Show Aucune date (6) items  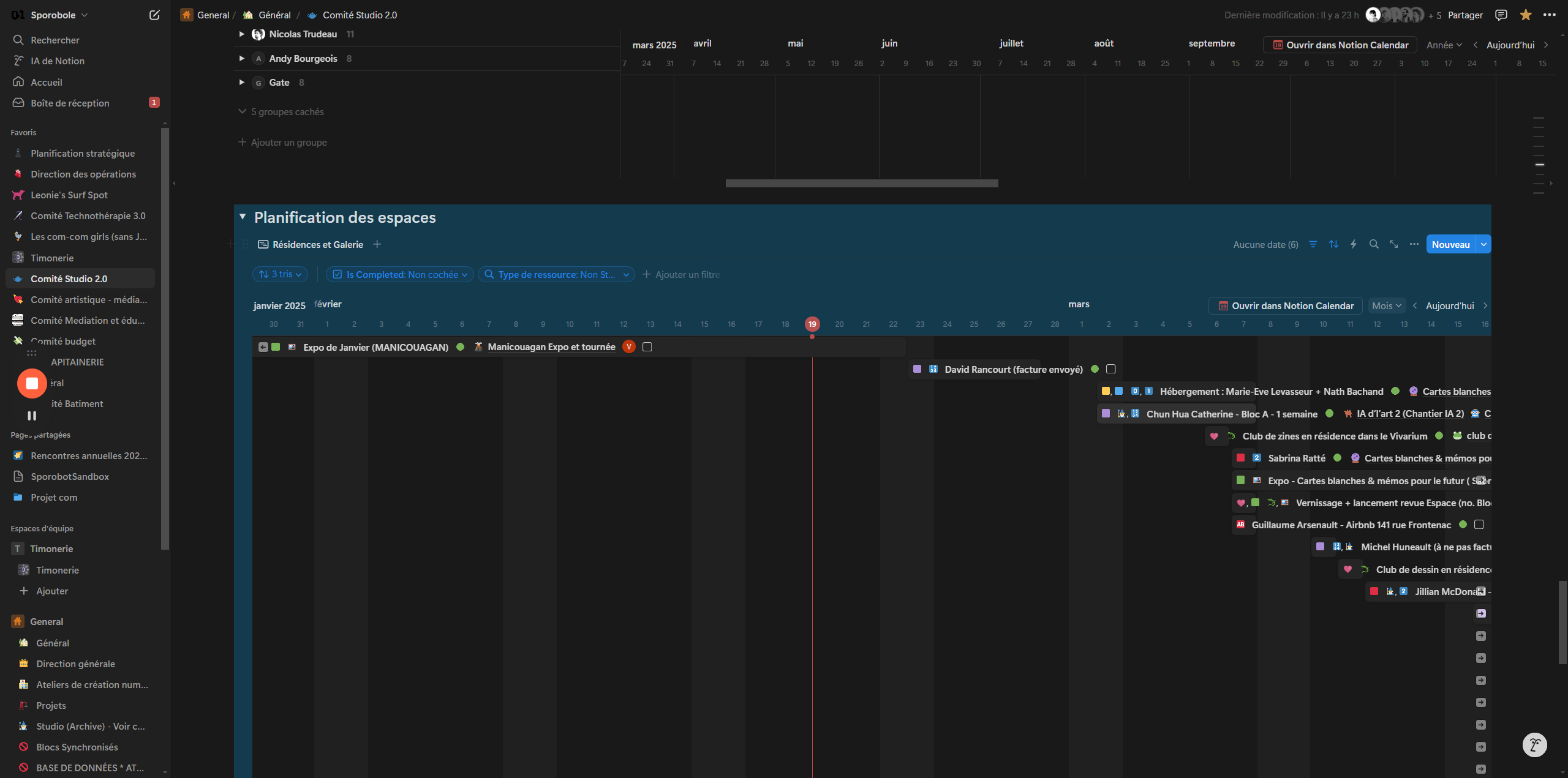(x=1265, y=244)
